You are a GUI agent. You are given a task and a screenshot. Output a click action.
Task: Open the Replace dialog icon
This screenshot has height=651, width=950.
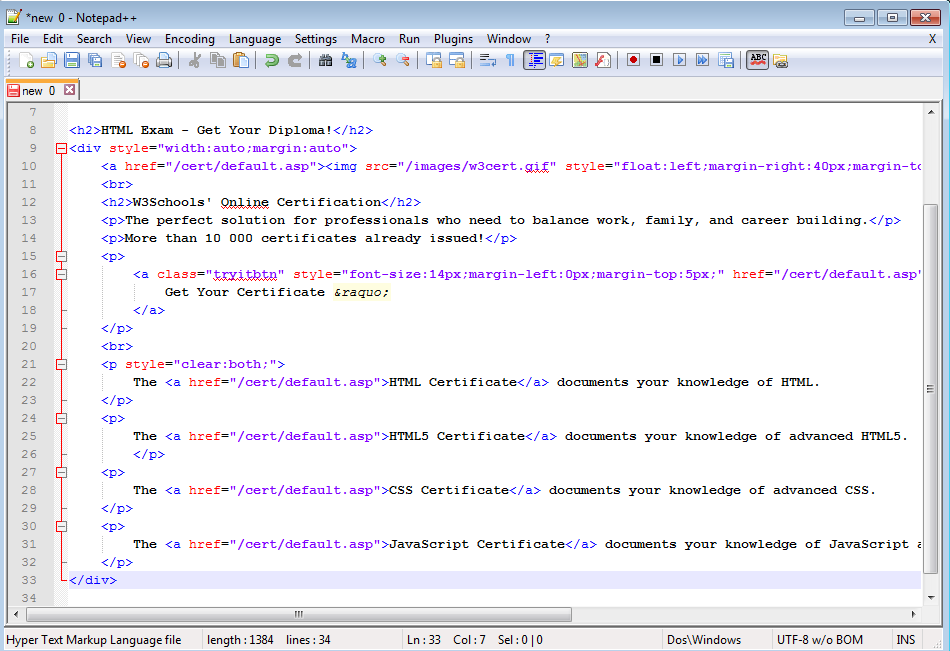348,60
